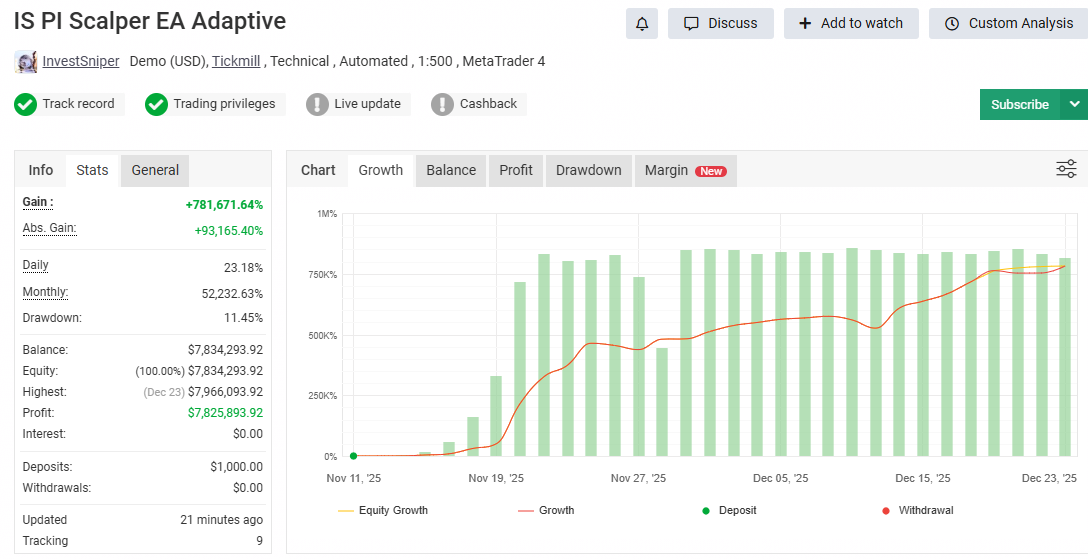Click the Dec 05, '25 axis label
The height and width of the screenshot is (559, 1088).
tap(781, 479)
